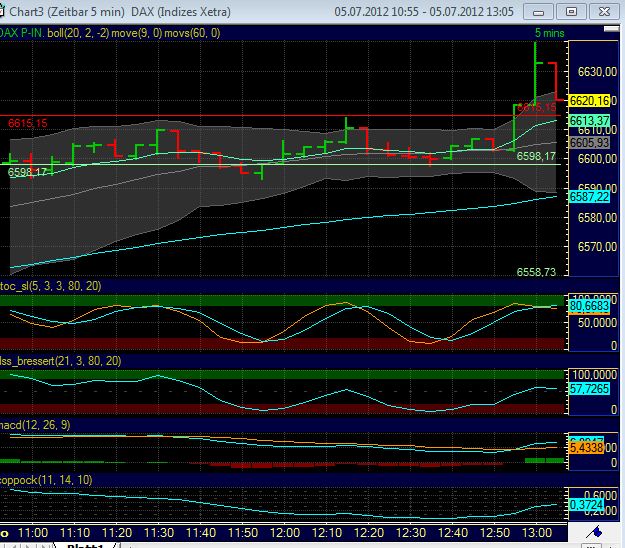This screenshot has width=625, height=548.
Task: Minimize the Chart3 window
Action: click(x=538, y=12)
